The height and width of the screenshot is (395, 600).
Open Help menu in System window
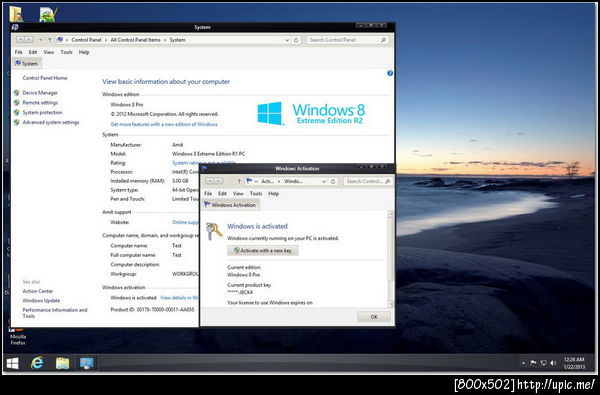[84, 52]
